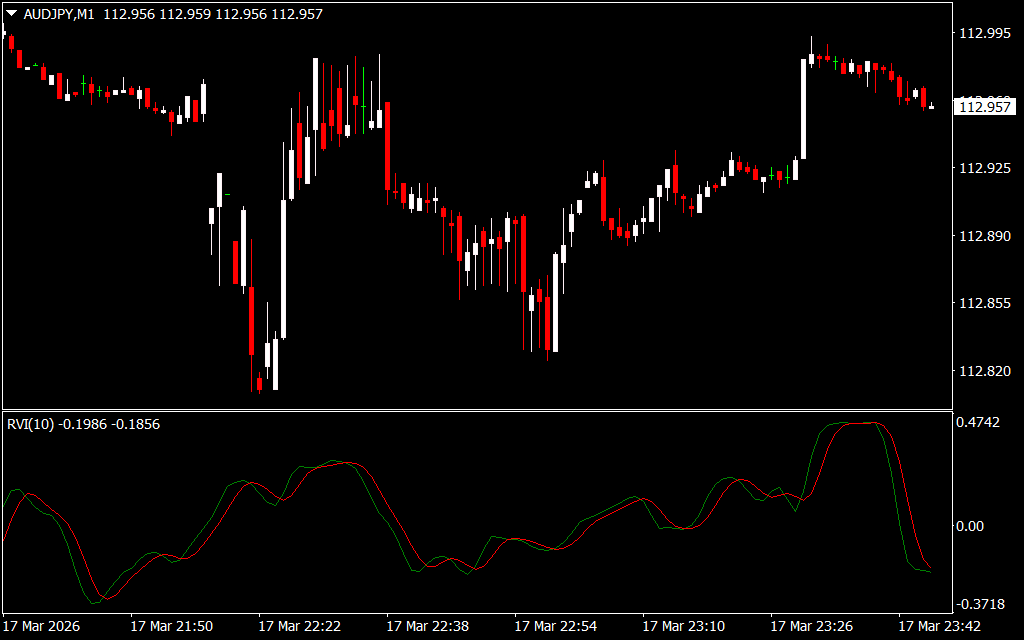The height and width of the screenshot is (640, 1024).
Task: Click the AUDJPY,M1 chart title text
Action: [x=59, y=14]
